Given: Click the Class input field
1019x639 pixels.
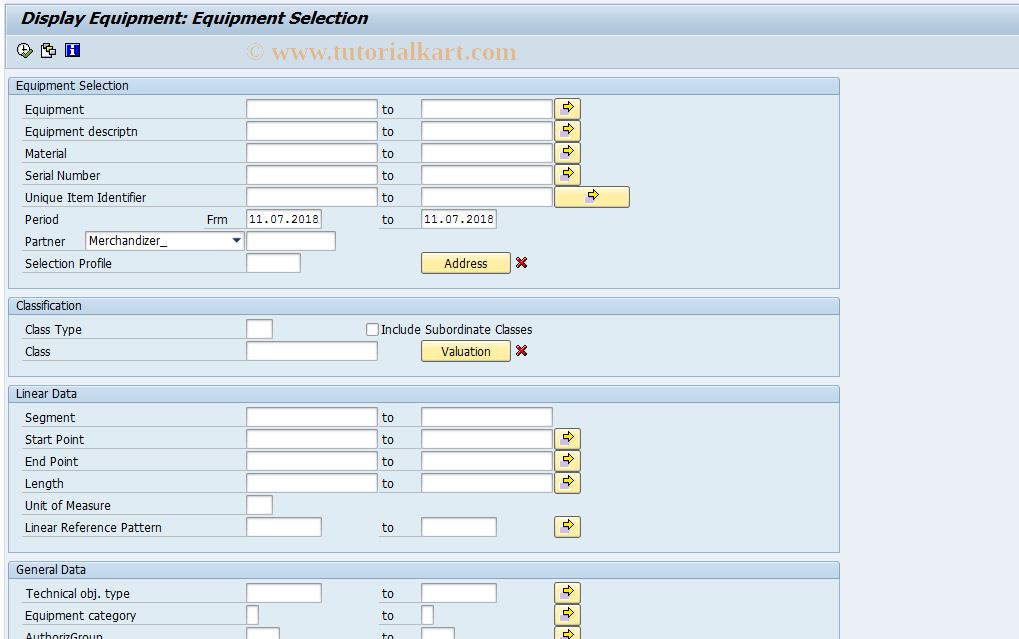Looking at the screenshot, I should (x=311, y=350).
